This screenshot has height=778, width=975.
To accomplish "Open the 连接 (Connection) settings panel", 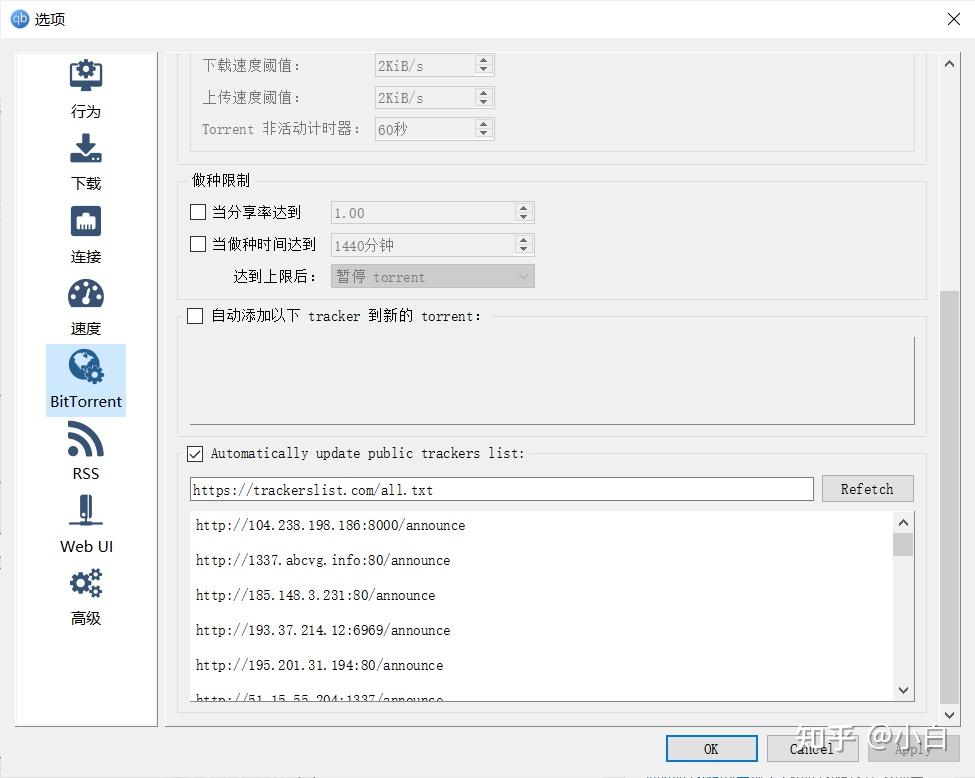I will (x=85, y=232).
